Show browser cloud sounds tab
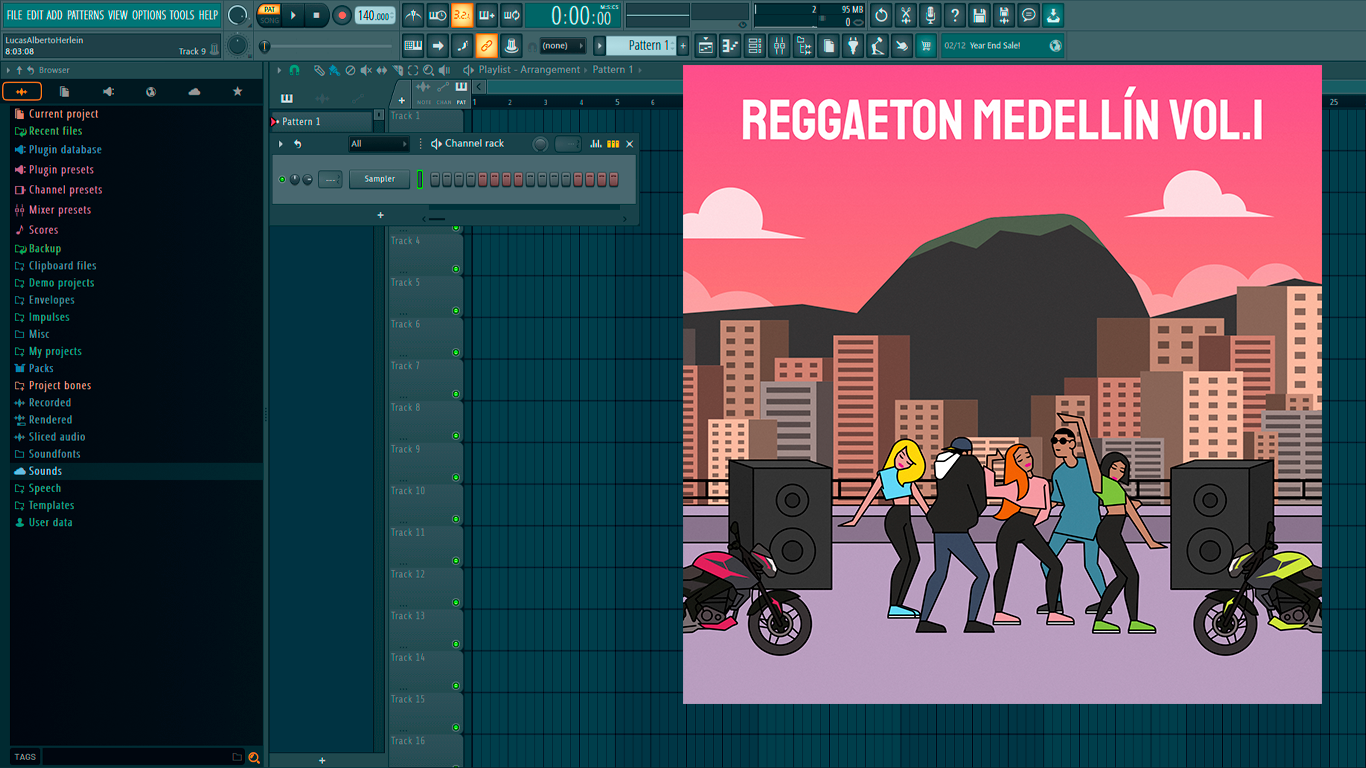 194,92
